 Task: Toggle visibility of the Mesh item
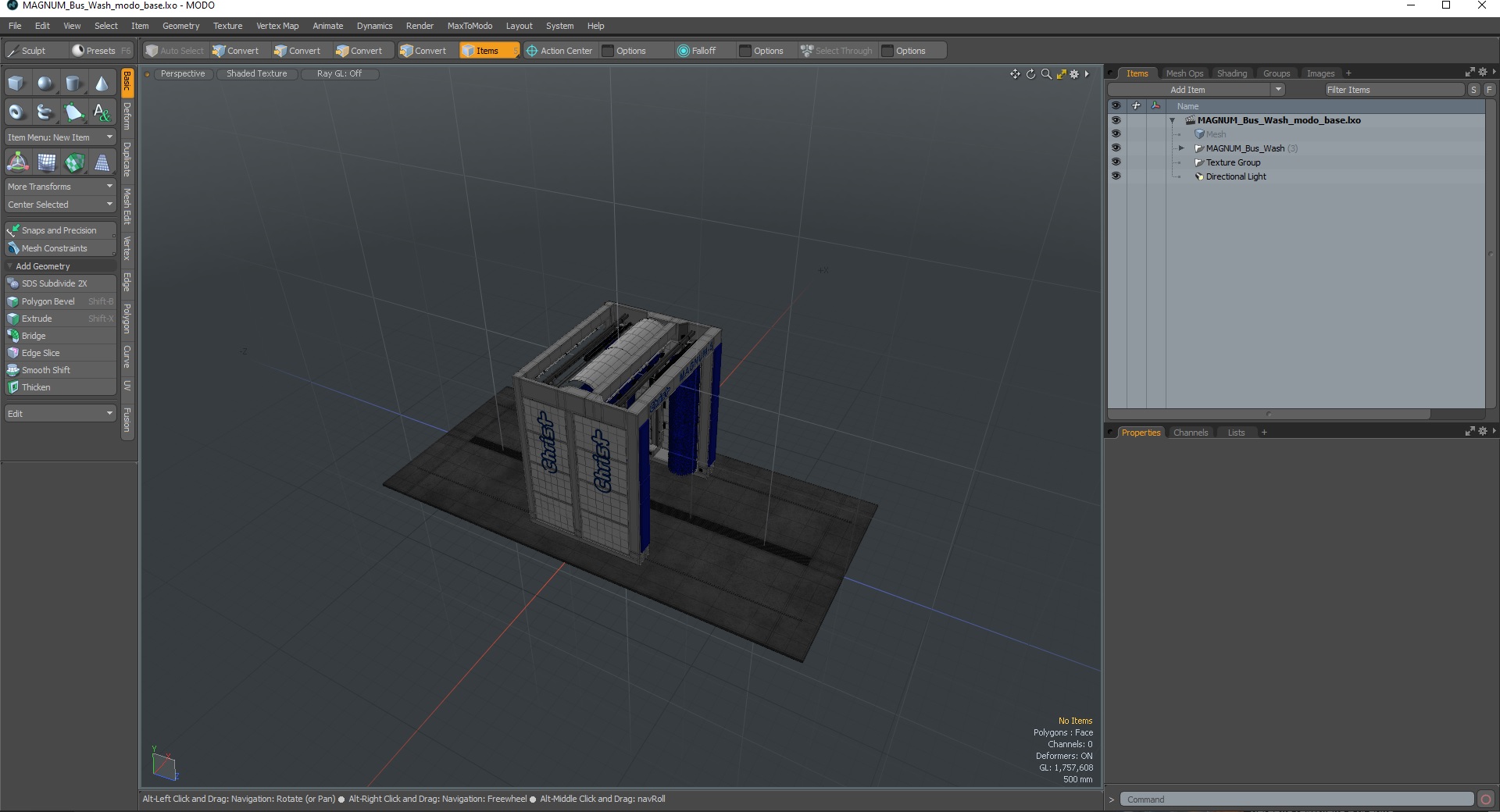tap(1116, 134)
